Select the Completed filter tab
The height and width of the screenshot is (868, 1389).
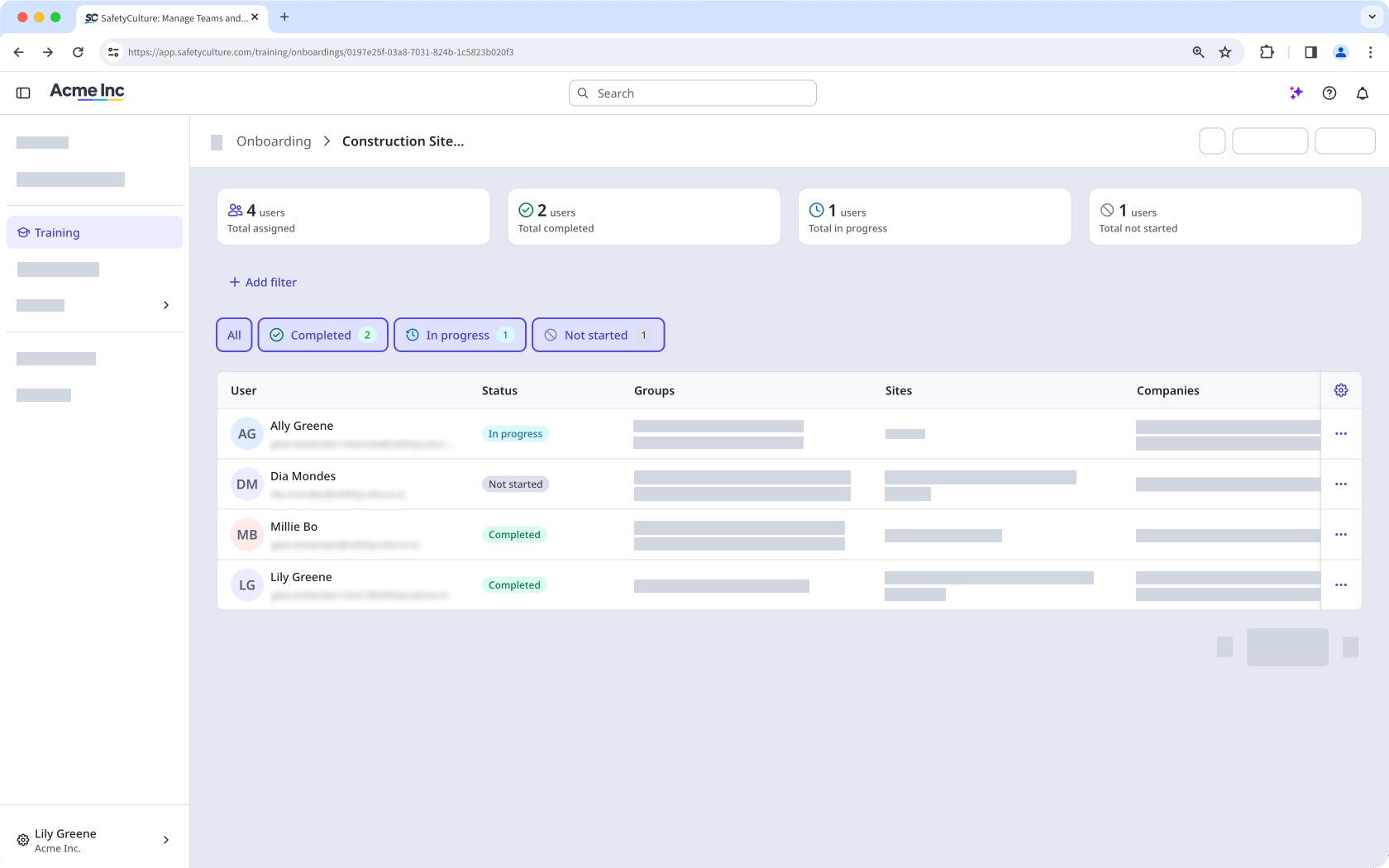pyautogui.click(x=322, y=335)
